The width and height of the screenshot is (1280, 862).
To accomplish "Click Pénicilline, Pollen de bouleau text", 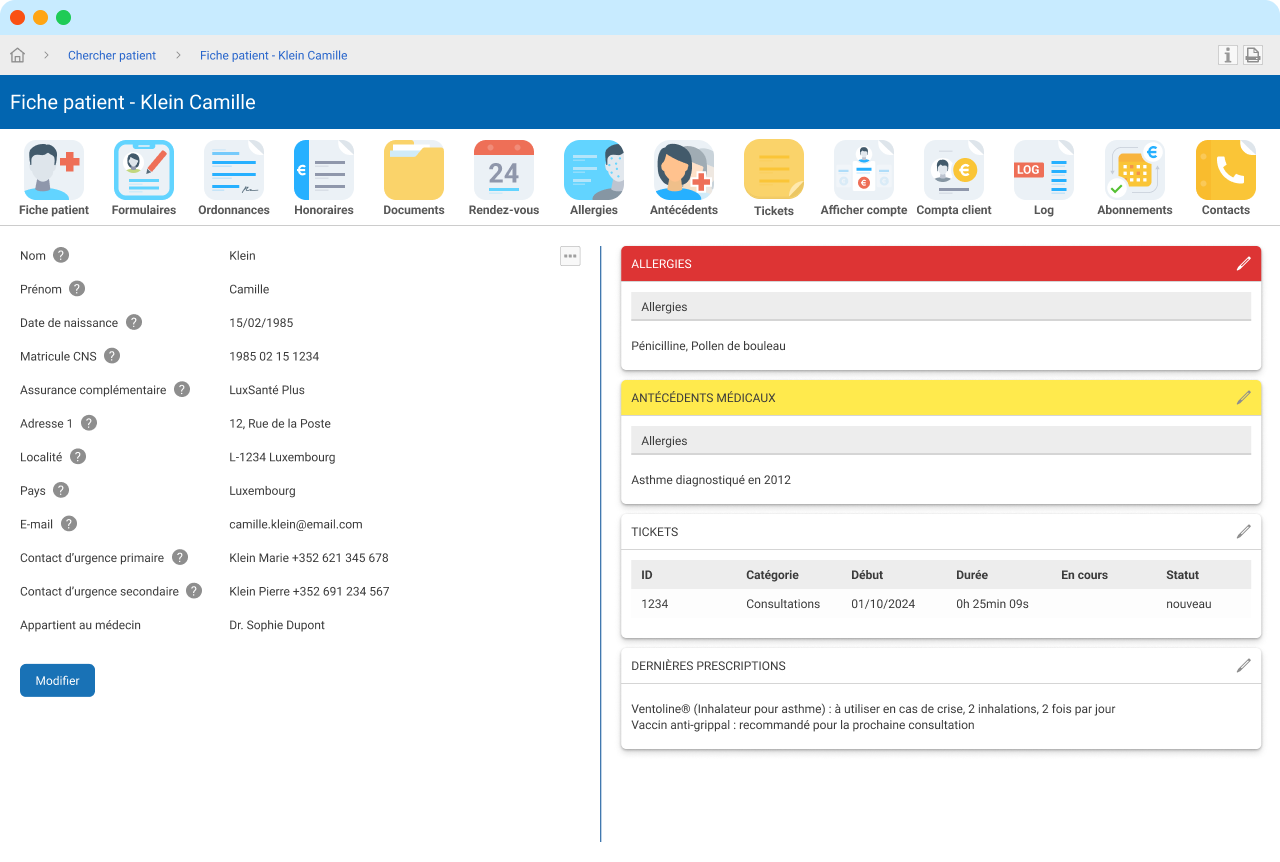I will pyautogui.click(x=708, y=346).
